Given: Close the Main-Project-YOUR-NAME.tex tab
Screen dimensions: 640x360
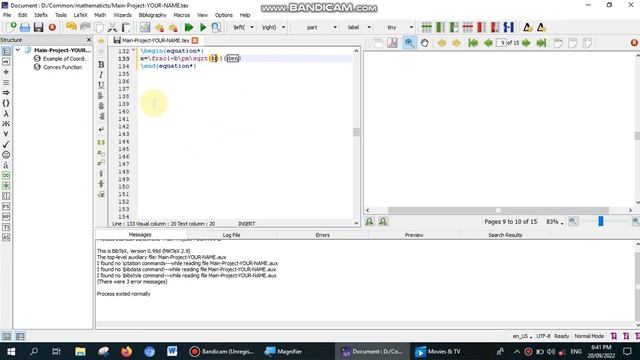Looking at the screenshot, I should click(x=195, y=40).
